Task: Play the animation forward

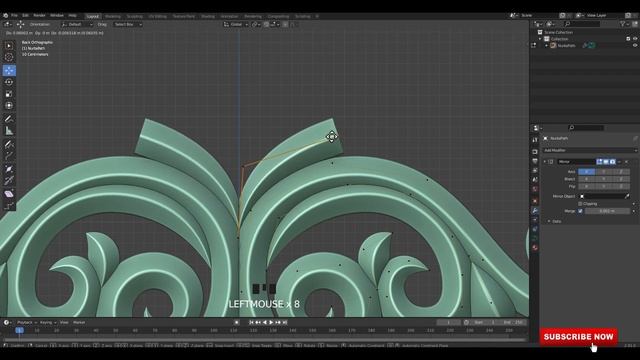Action: 271,322
